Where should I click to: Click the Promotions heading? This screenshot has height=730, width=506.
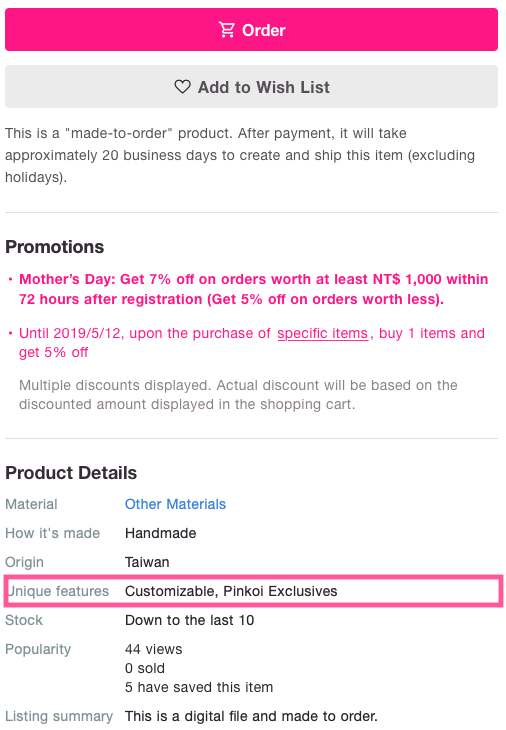coord(54,247)
